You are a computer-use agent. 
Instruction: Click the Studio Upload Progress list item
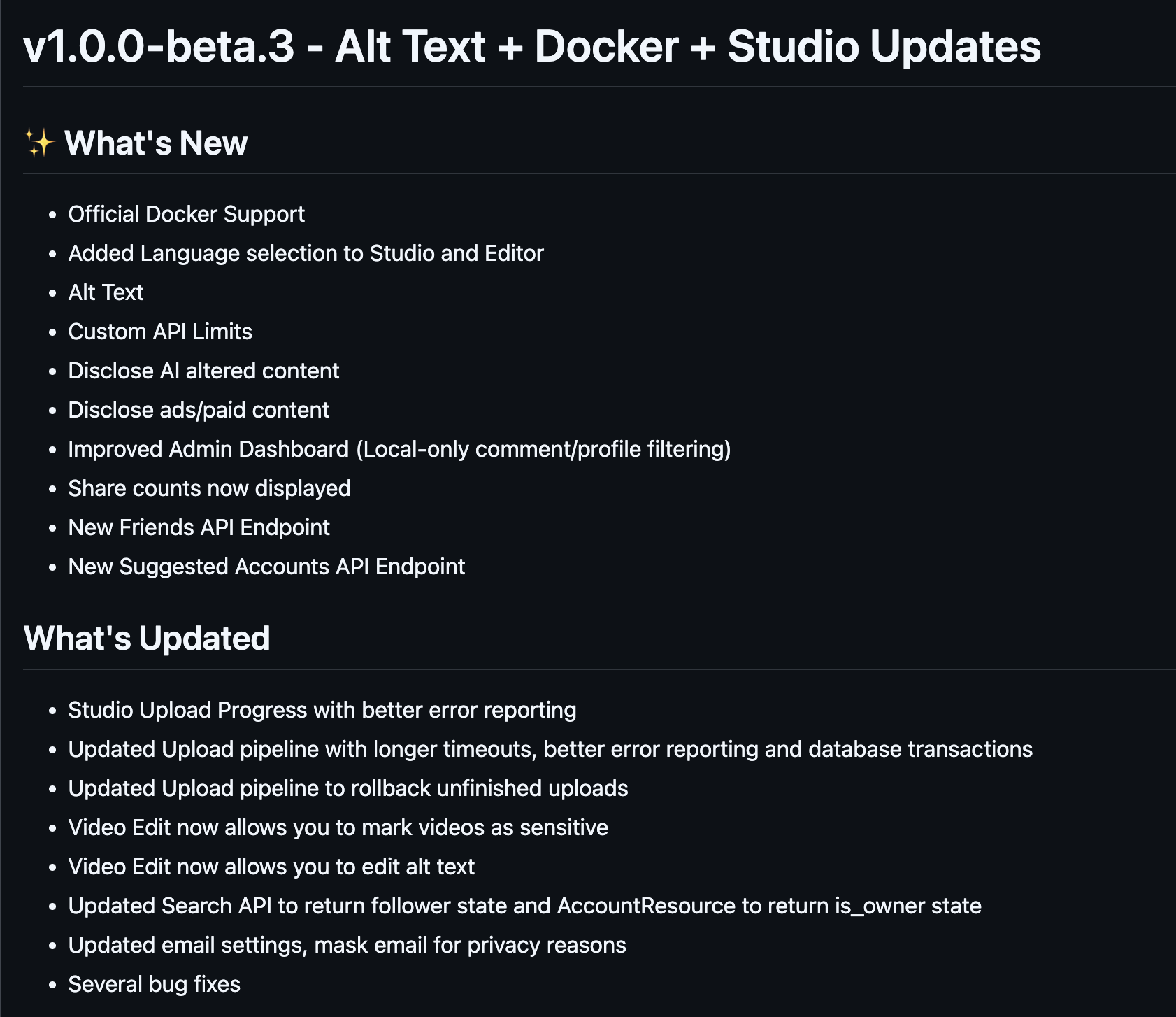click(322, 710)
